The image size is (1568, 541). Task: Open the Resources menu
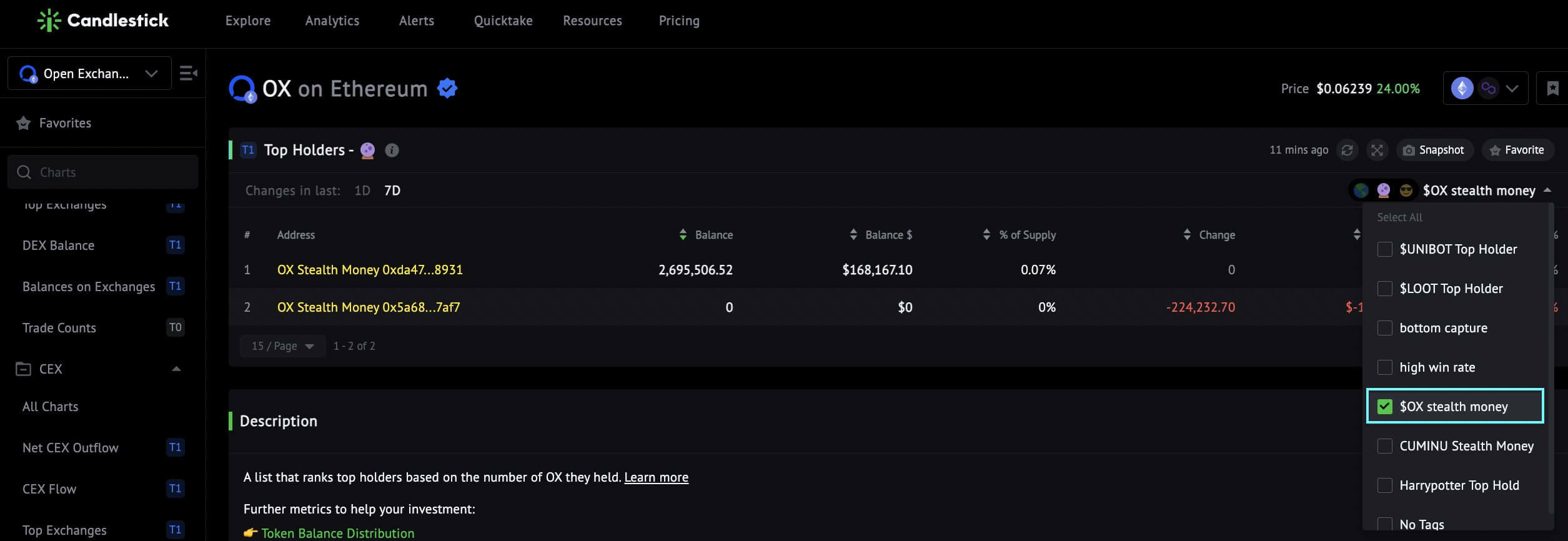[x=592, y=21]
